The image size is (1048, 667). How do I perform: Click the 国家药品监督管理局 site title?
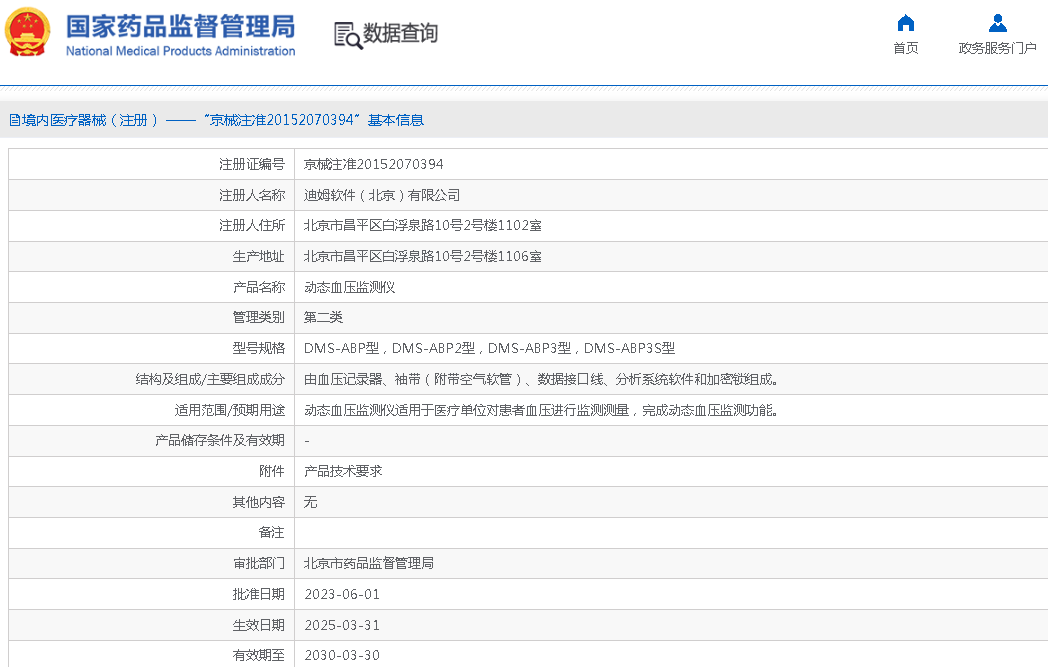[180, 25]
